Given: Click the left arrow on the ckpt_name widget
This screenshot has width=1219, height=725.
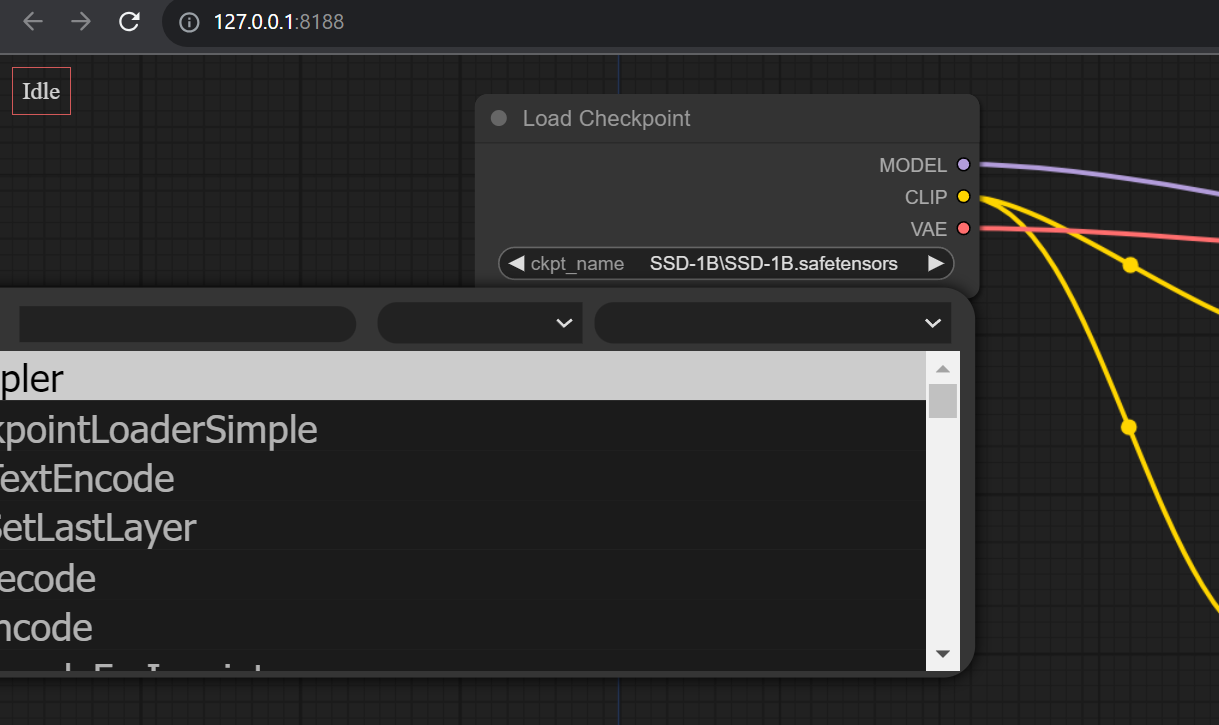Looking at the screenshot, I should click(516, 263).
